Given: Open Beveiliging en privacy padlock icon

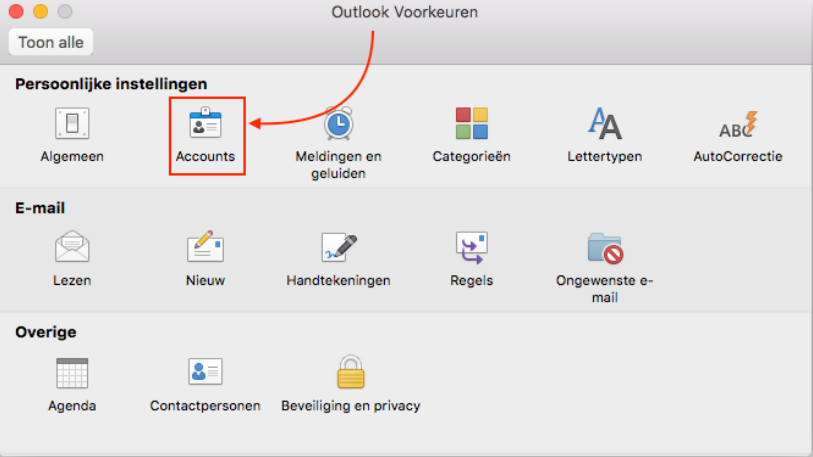Looking at the screenshot, I should click(350, 372).
